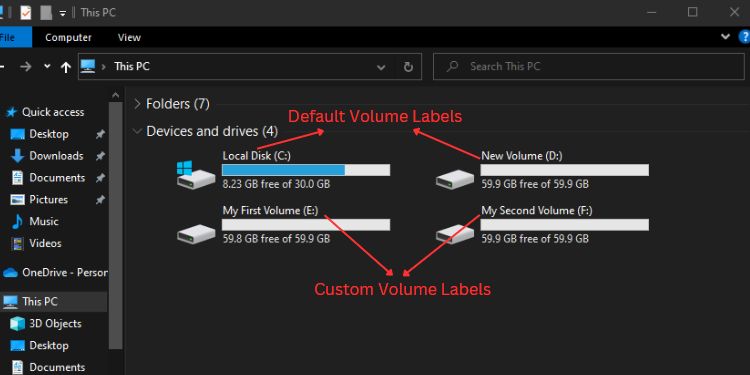Click the My First Volume (E:) usage bar
The width and height of the screenshot is (750, 375).
[306, 225]
